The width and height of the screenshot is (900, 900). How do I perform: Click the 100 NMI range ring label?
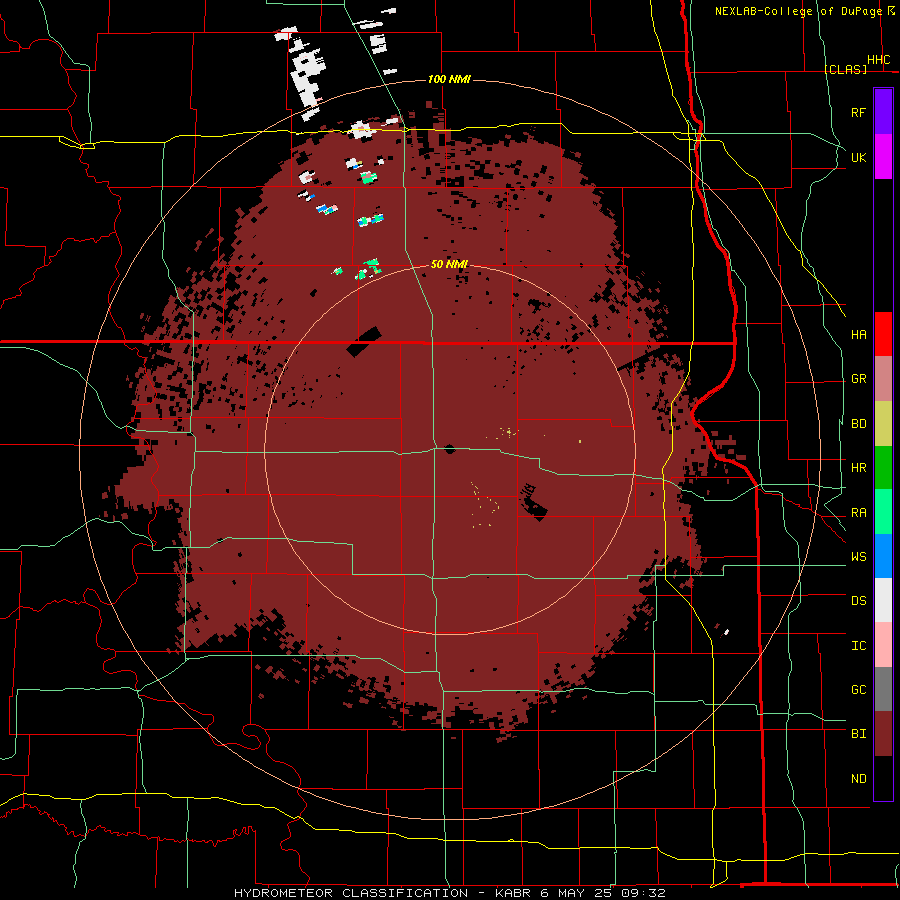tap(449, 79)
